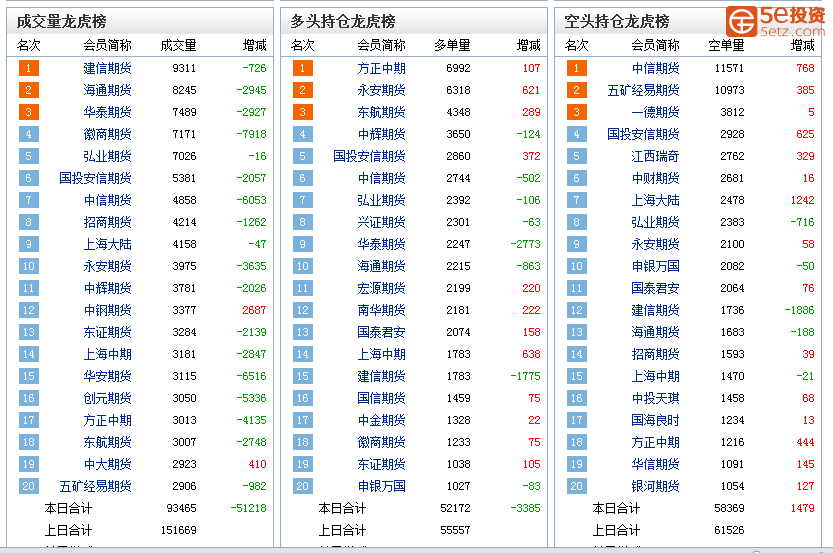Click total change -3385 in 多头持仓龙虎榜
This screenshot has width=833, height=553.
pyautogui.click(x=525, y=508)
